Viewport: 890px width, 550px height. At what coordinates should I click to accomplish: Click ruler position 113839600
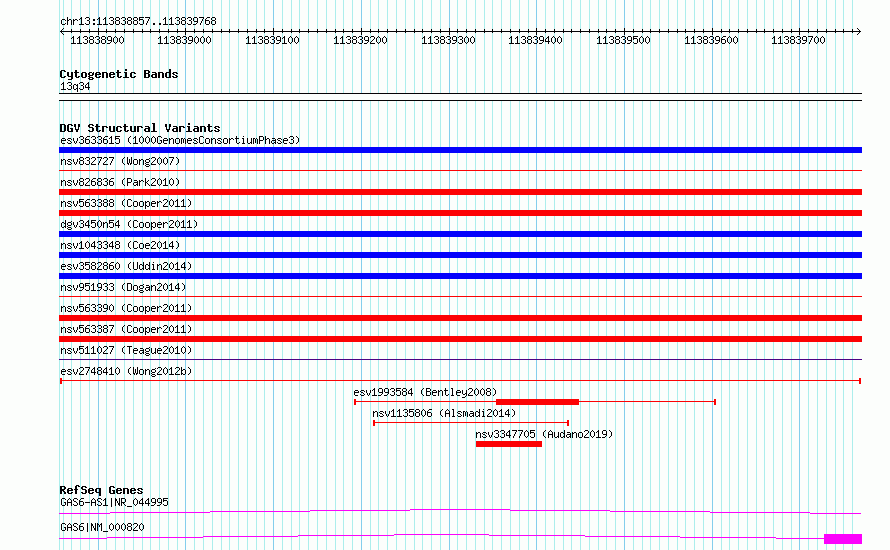[711, 40]
